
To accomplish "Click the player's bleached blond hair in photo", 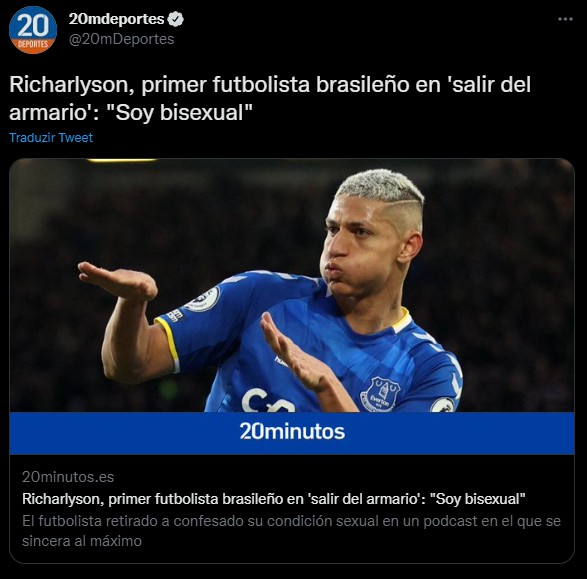I will pos(380,187).
